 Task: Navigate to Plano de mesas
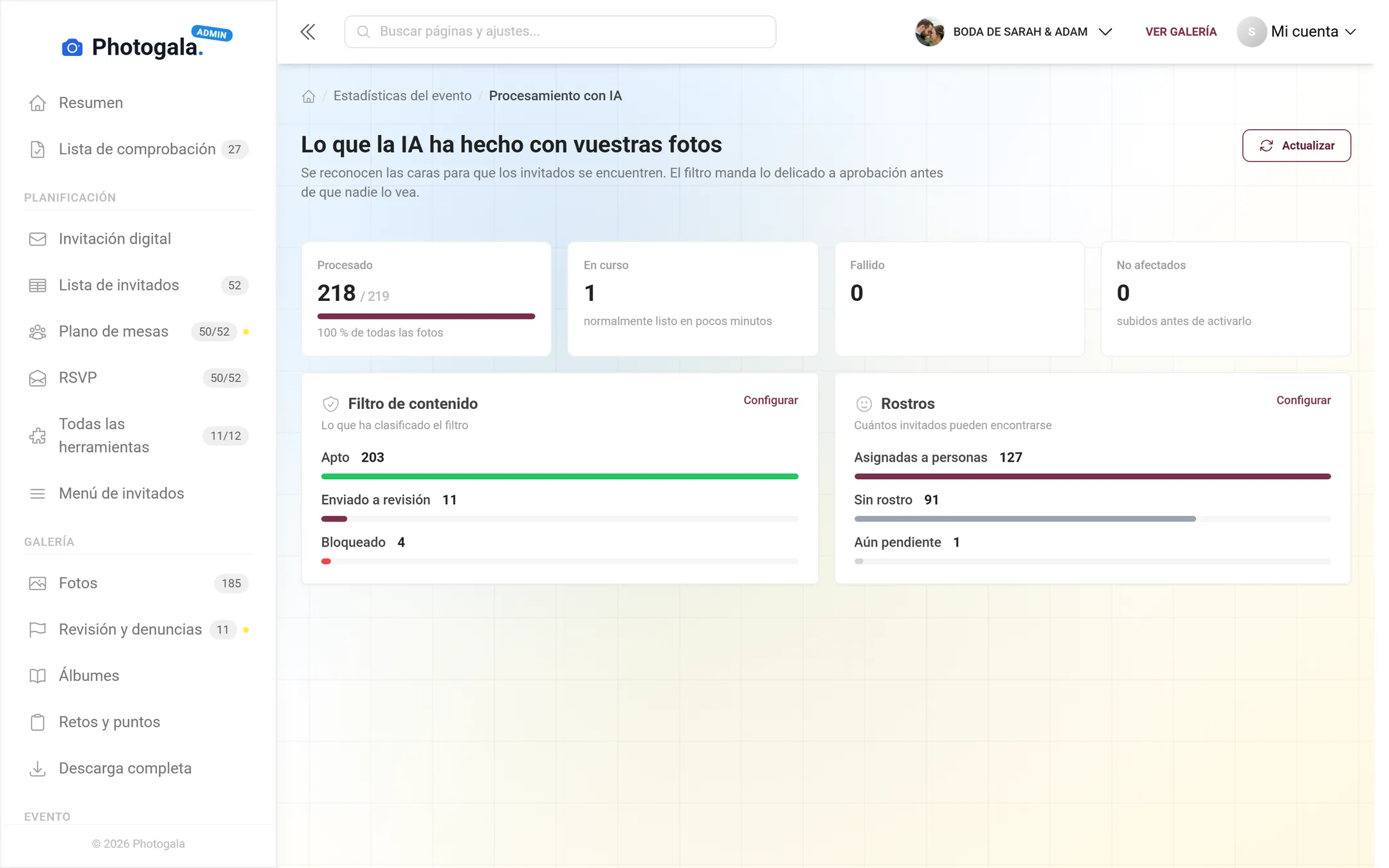coord(138,332)
